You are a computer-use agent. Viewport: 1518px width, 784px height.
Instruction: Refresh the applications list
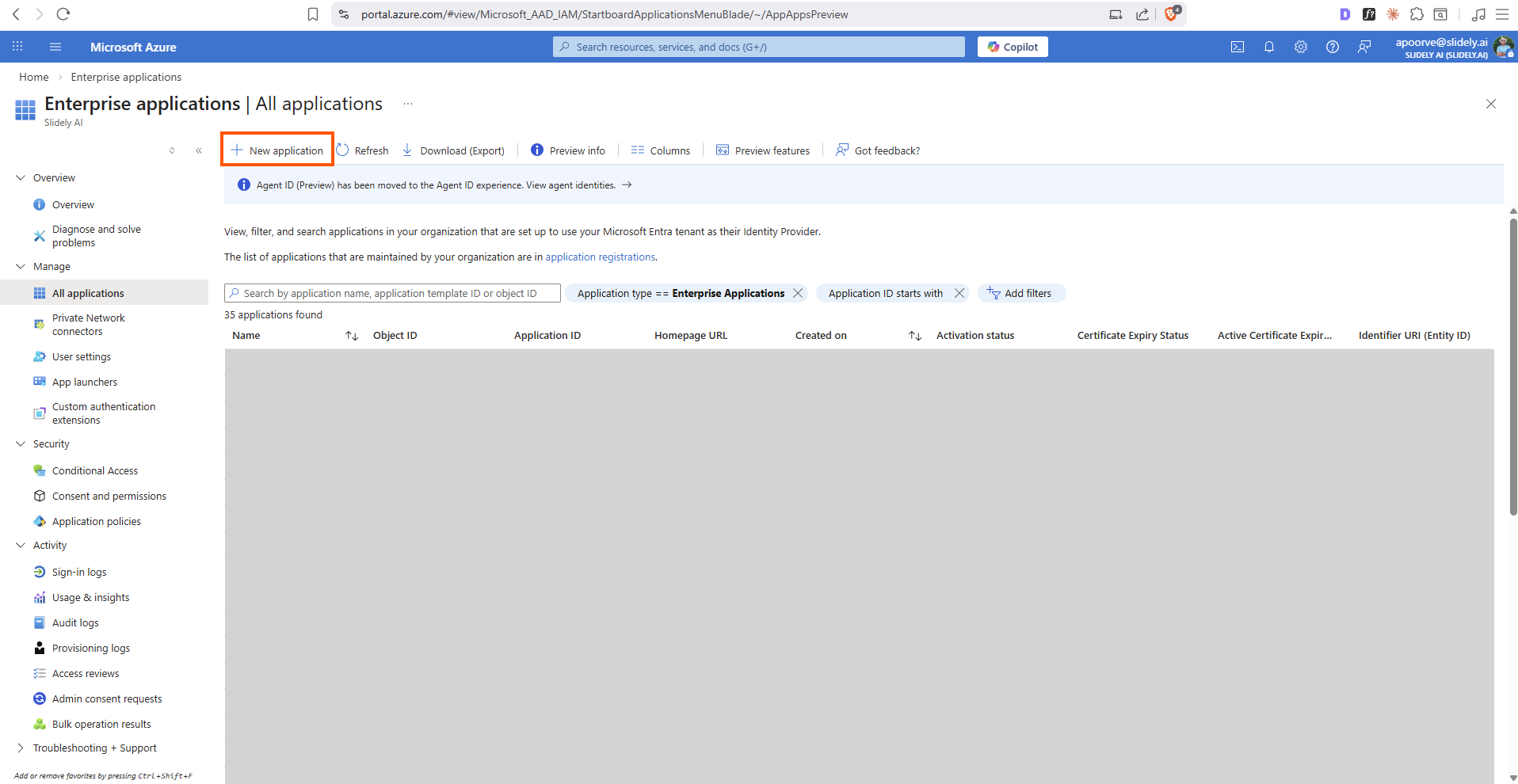[362, 150]
